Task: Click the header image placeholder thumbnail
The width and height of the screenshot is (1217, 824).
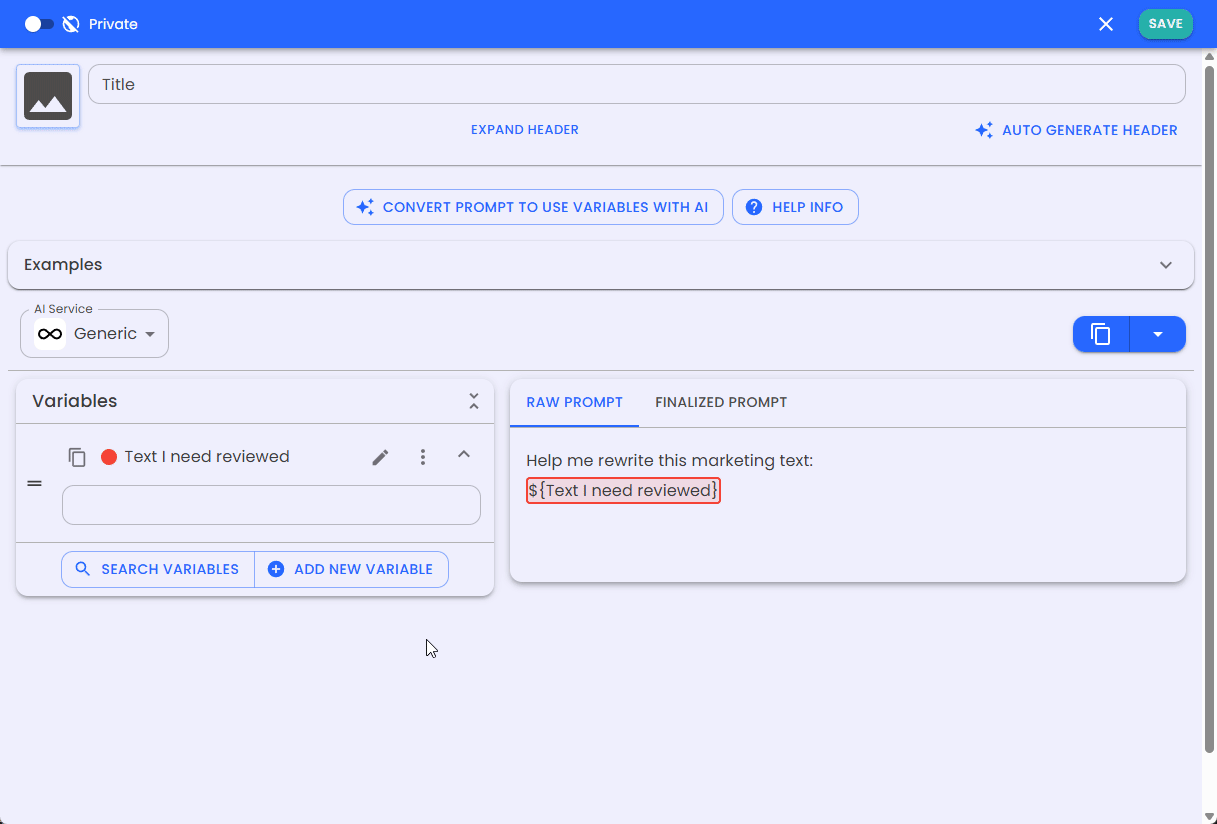Action: [x=48, y=96]
